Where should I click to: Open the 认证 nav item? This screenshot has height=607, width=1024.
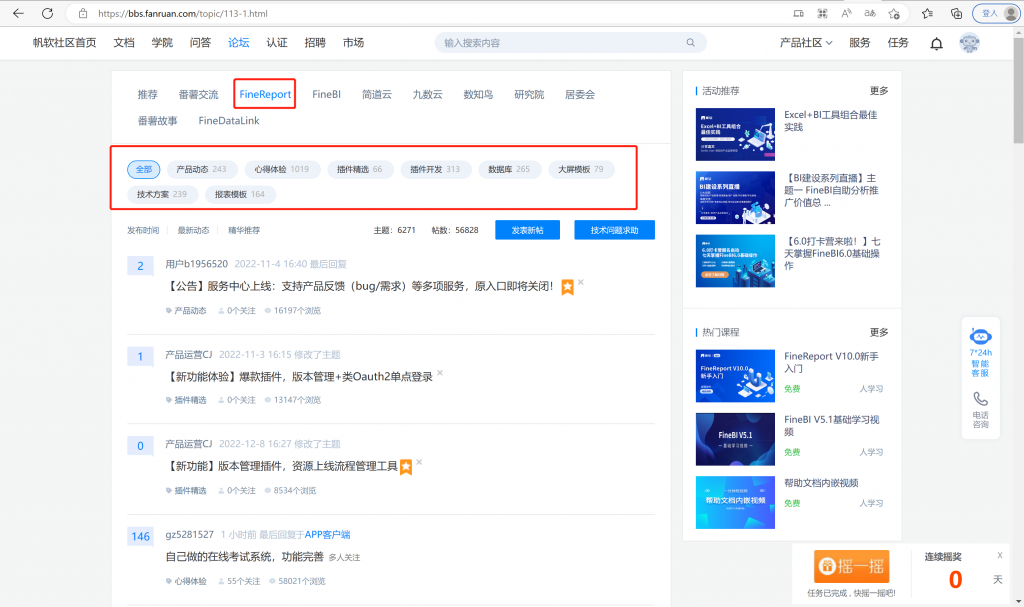coord(277,42)
